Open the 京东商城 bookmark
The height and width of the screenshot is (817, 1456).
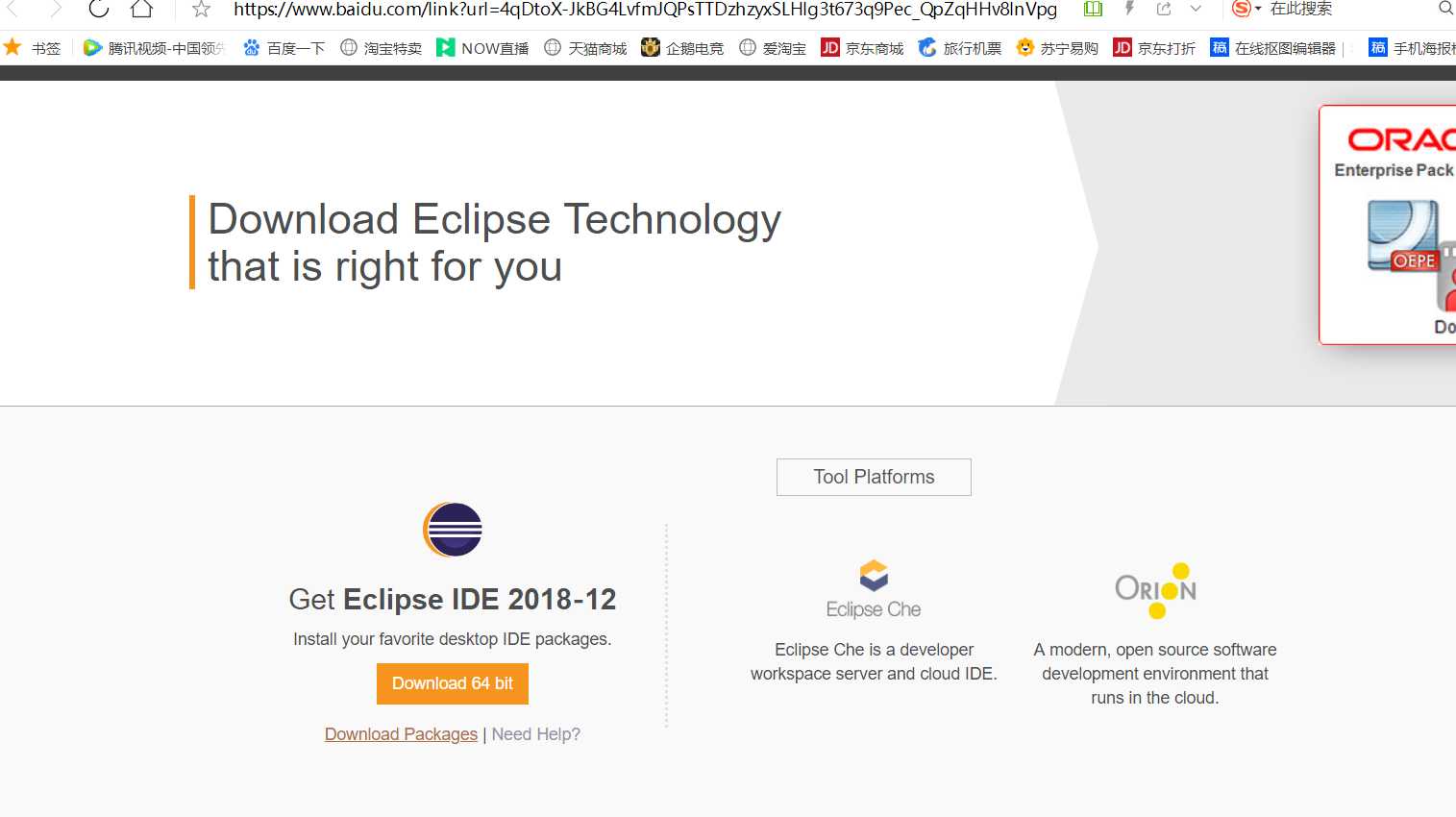click(x=862, y=48)
